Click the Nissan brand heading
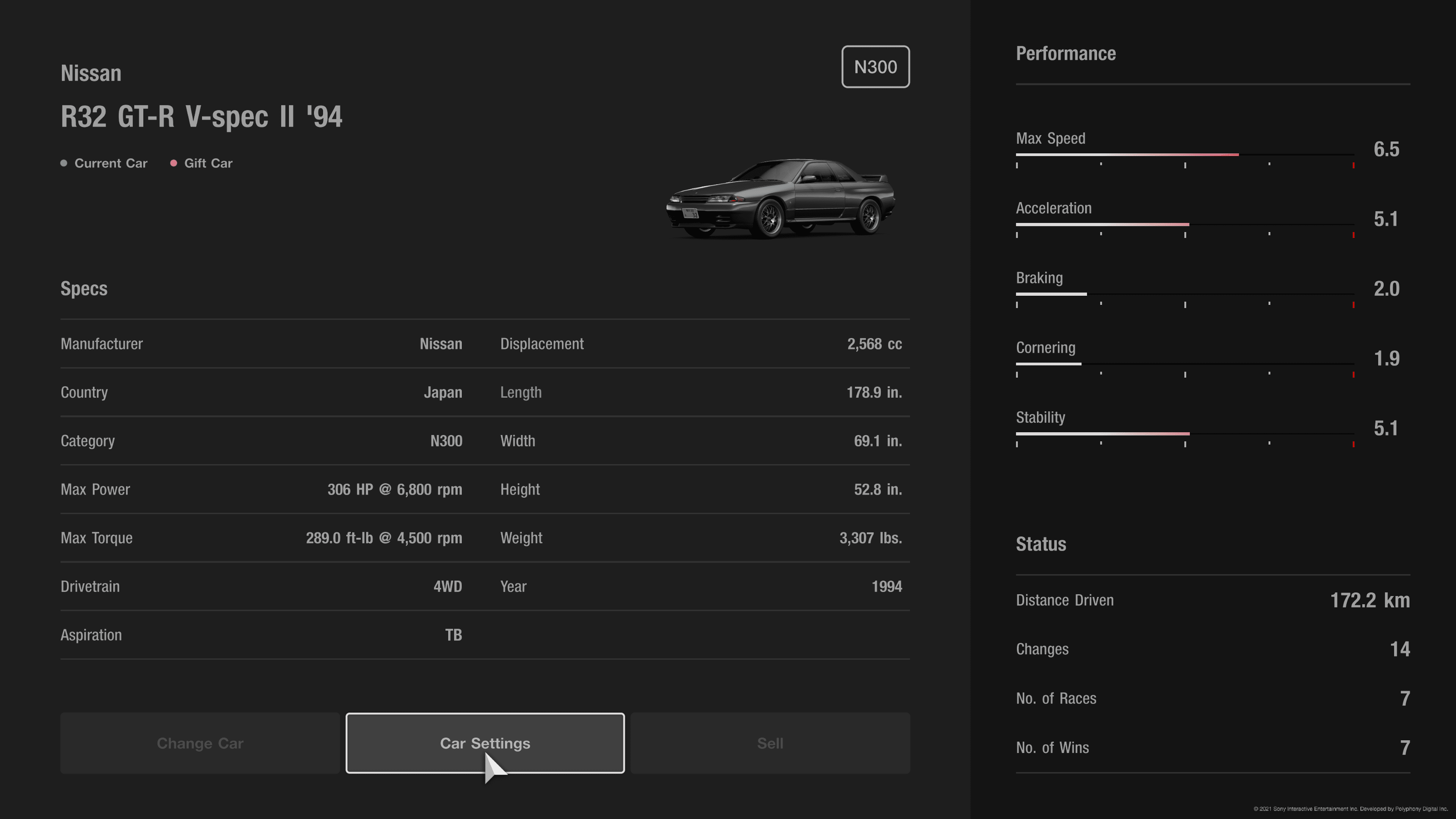This screenshot has width=1456, height=819. (x=91, y=74)
